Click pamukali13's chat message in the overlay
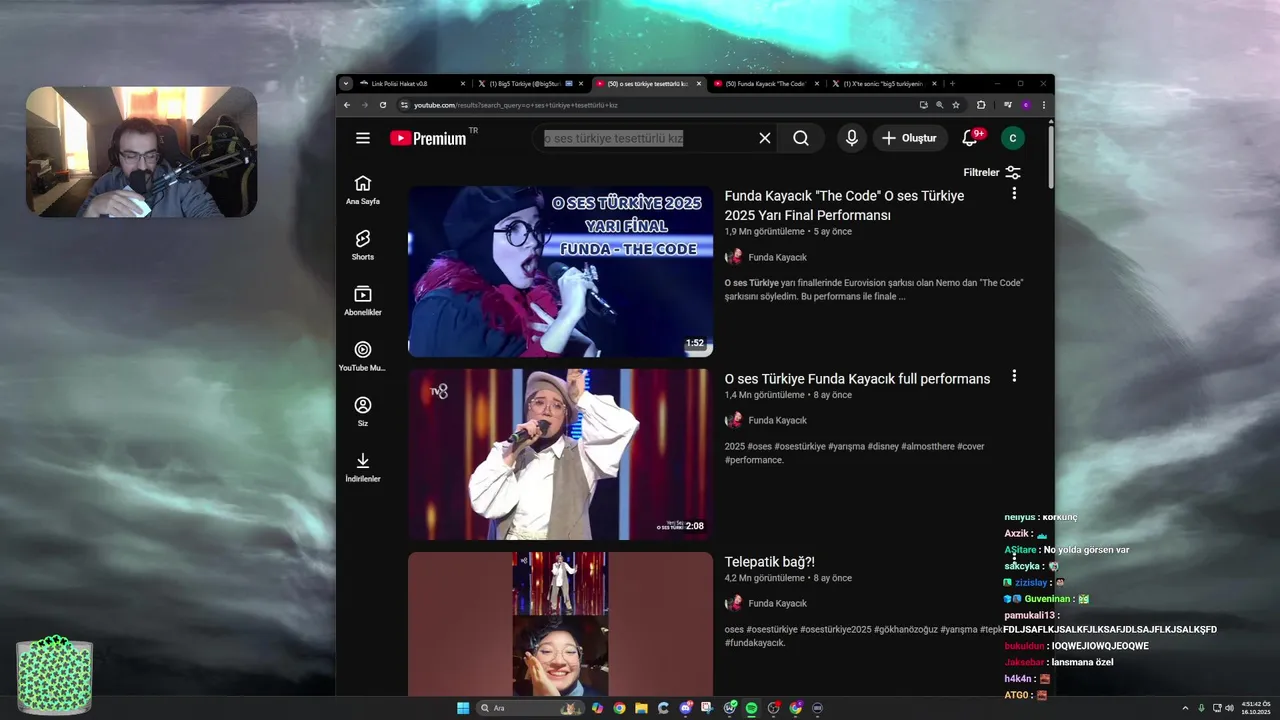1280x720 pixels. pyautogui.click(x=1110, y=622)
